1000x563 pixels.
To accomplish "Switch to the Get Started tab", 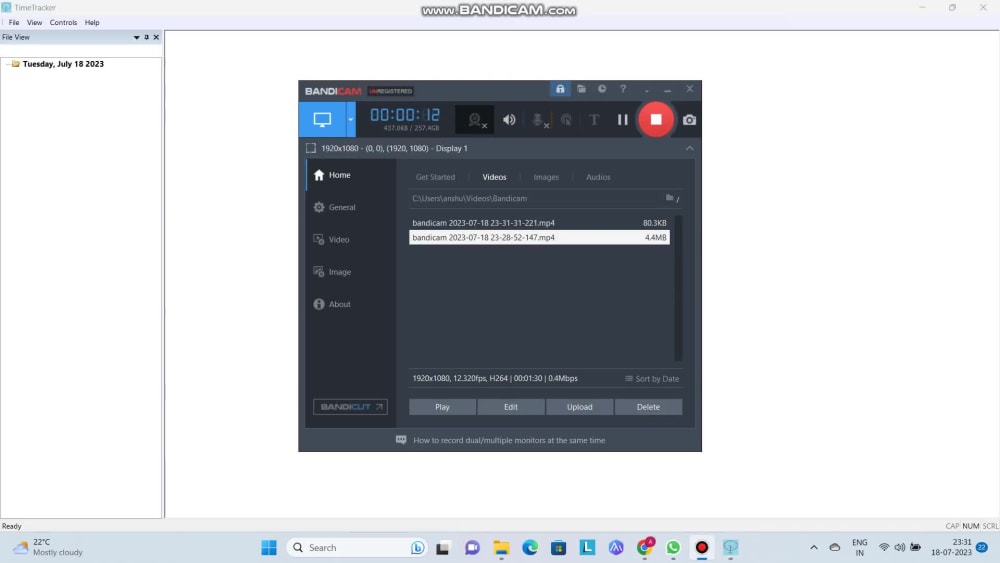I will click(x=436, y=177).
